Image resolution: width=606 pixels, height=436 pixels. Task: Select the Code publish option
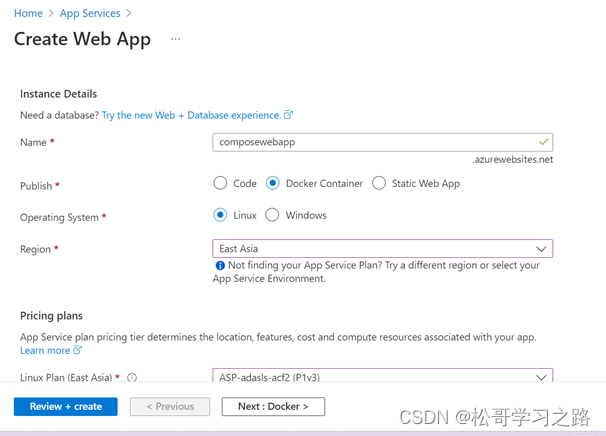220,183
